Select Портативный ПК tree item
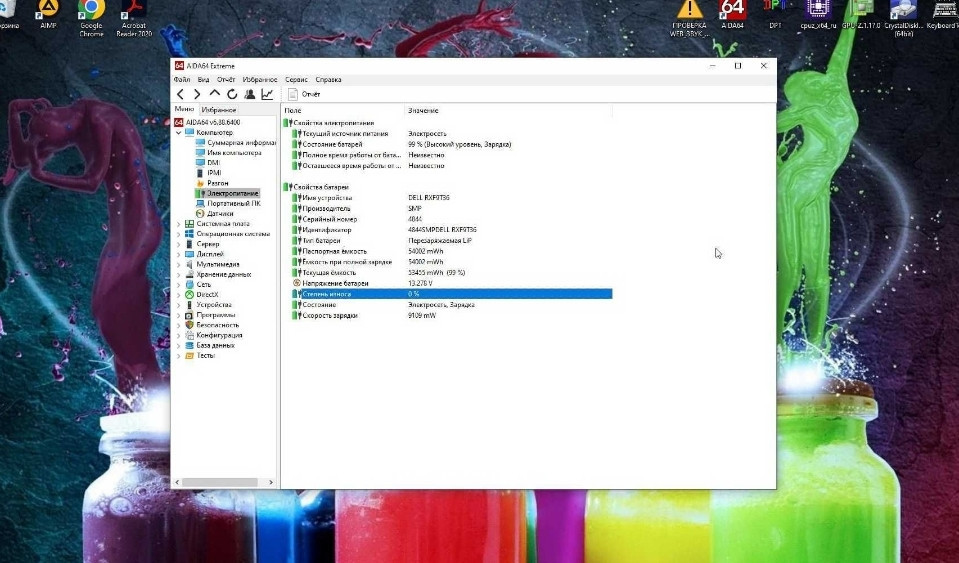 coord(233,203)
